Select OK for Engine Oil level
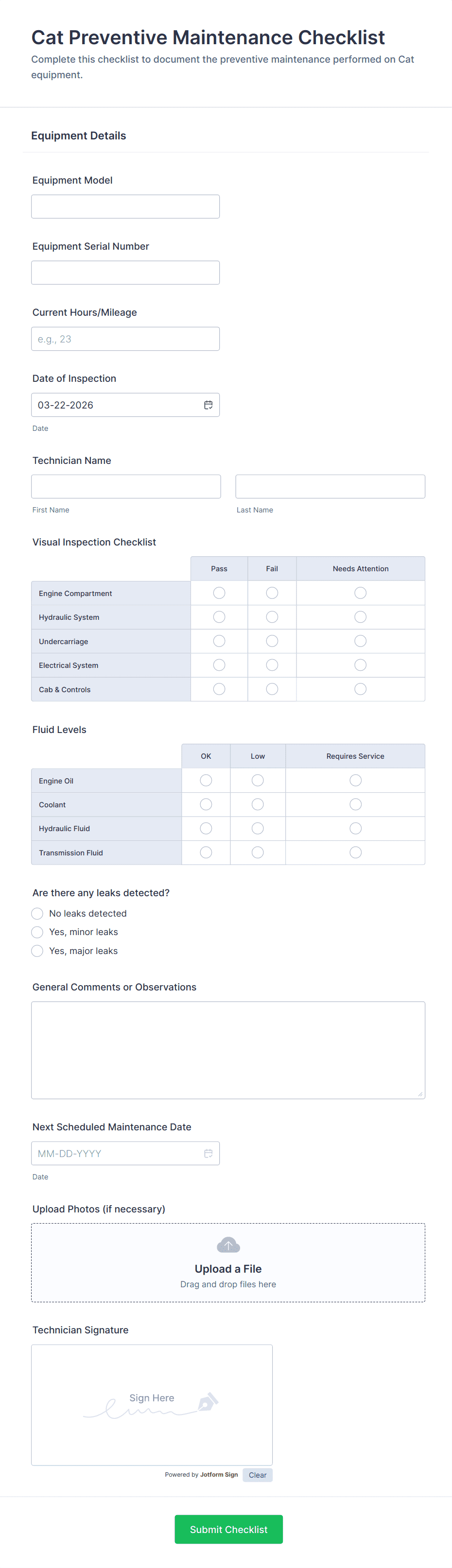 point(205,780)
